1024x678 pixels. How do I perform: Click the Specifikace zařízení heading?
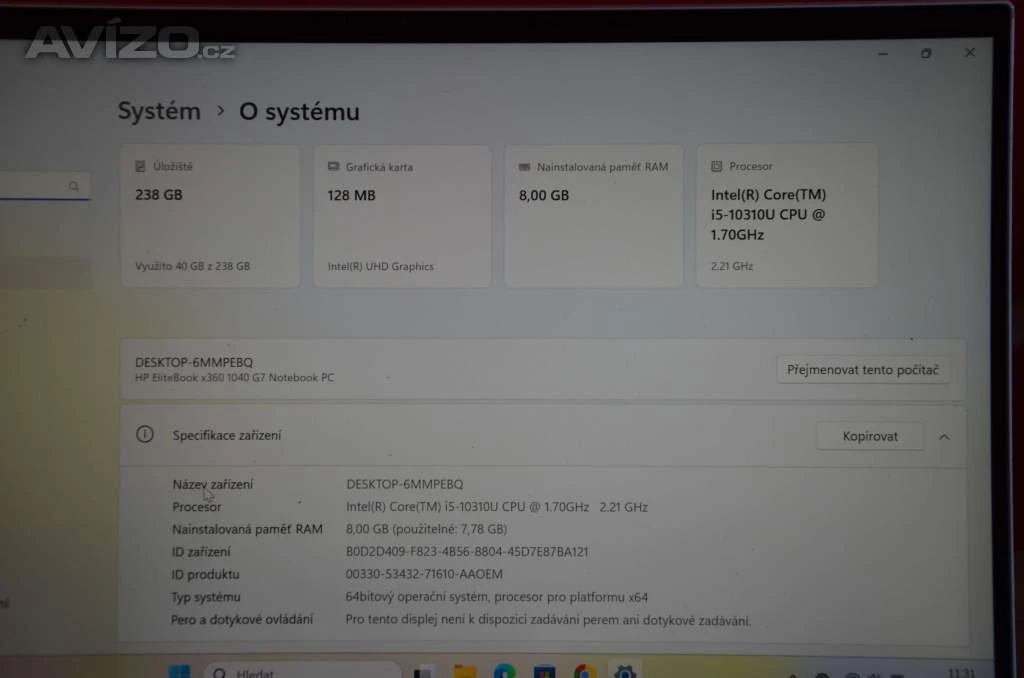(227, 435)
